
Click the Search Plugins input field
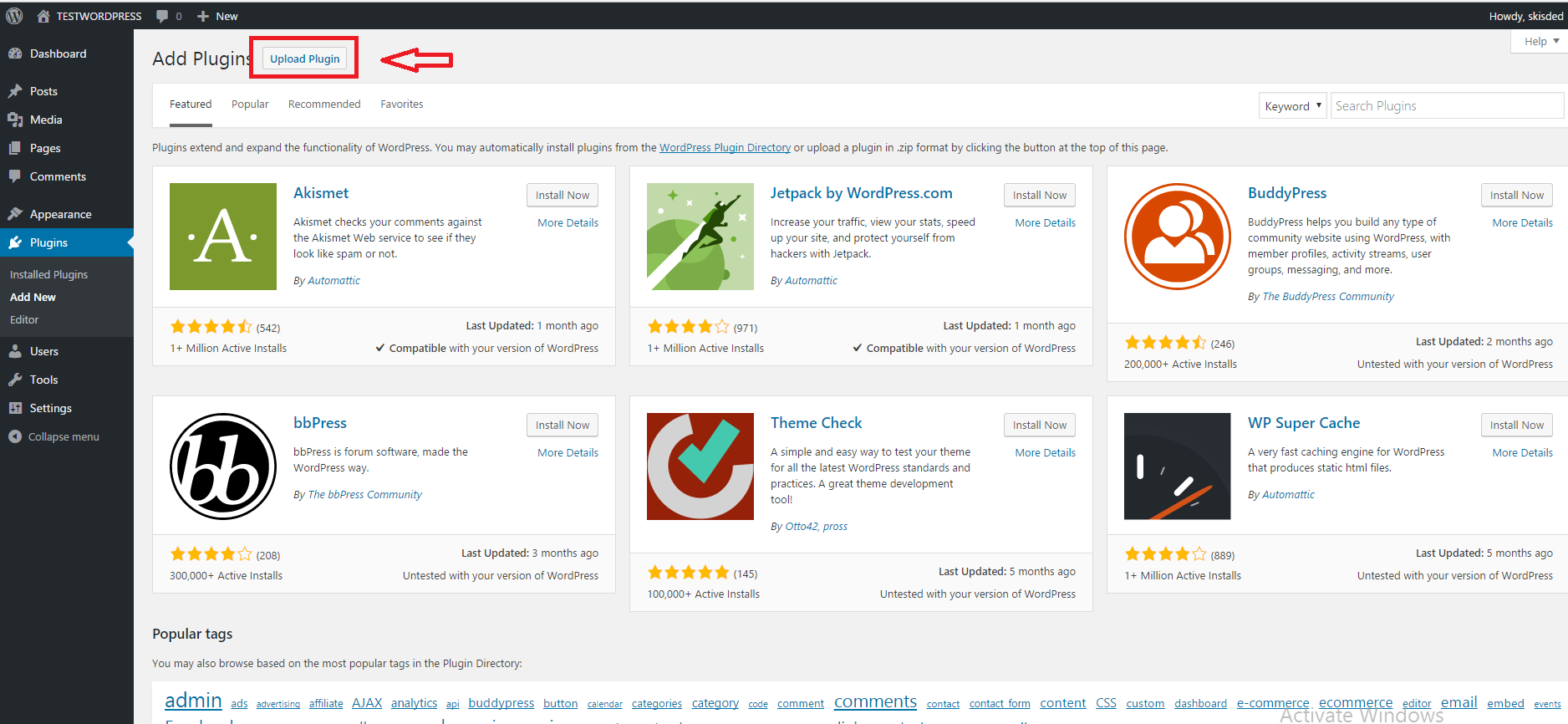click(1446, 106)
